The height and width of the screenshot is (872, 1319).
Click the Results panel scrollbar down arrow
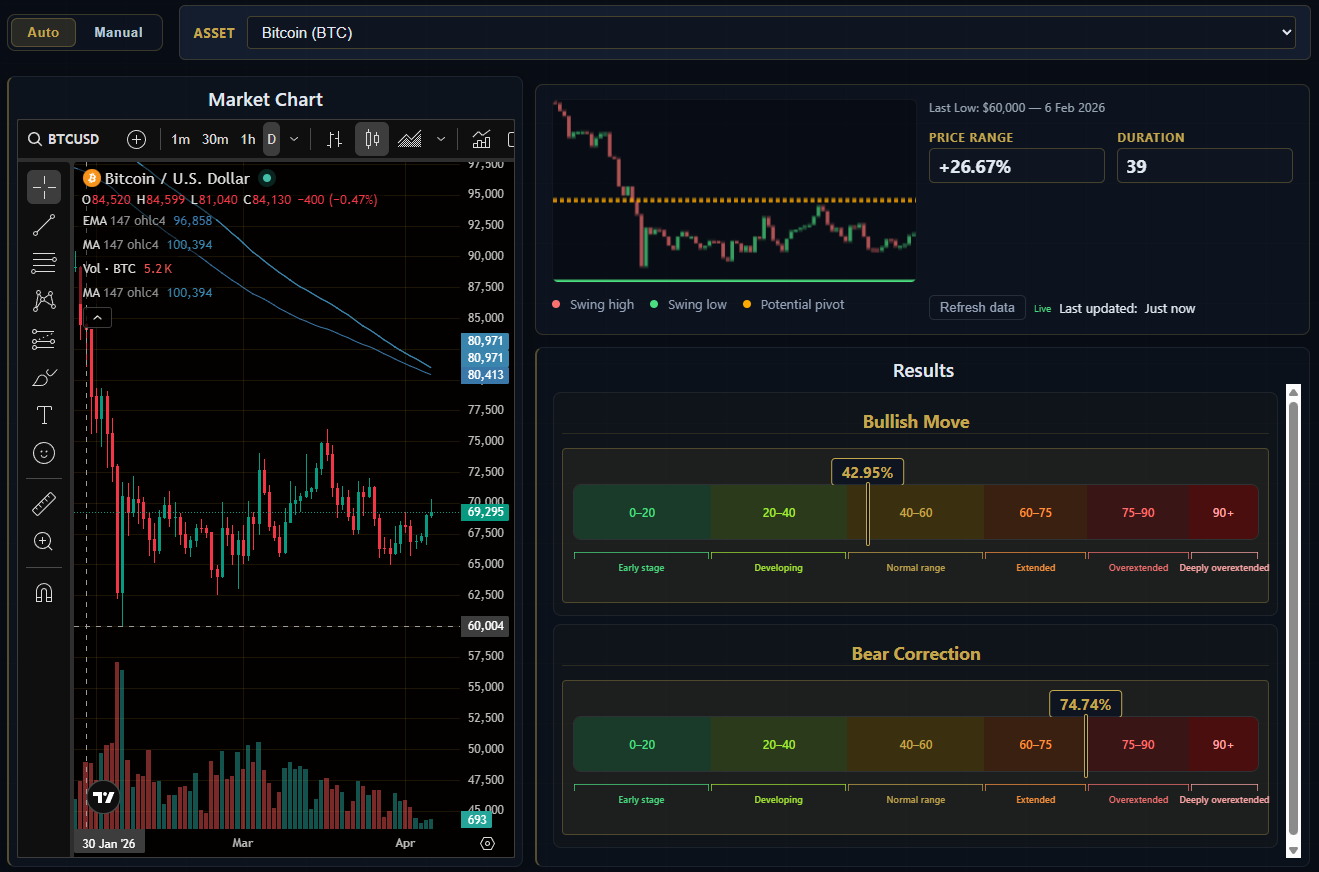pos(1293,849)
